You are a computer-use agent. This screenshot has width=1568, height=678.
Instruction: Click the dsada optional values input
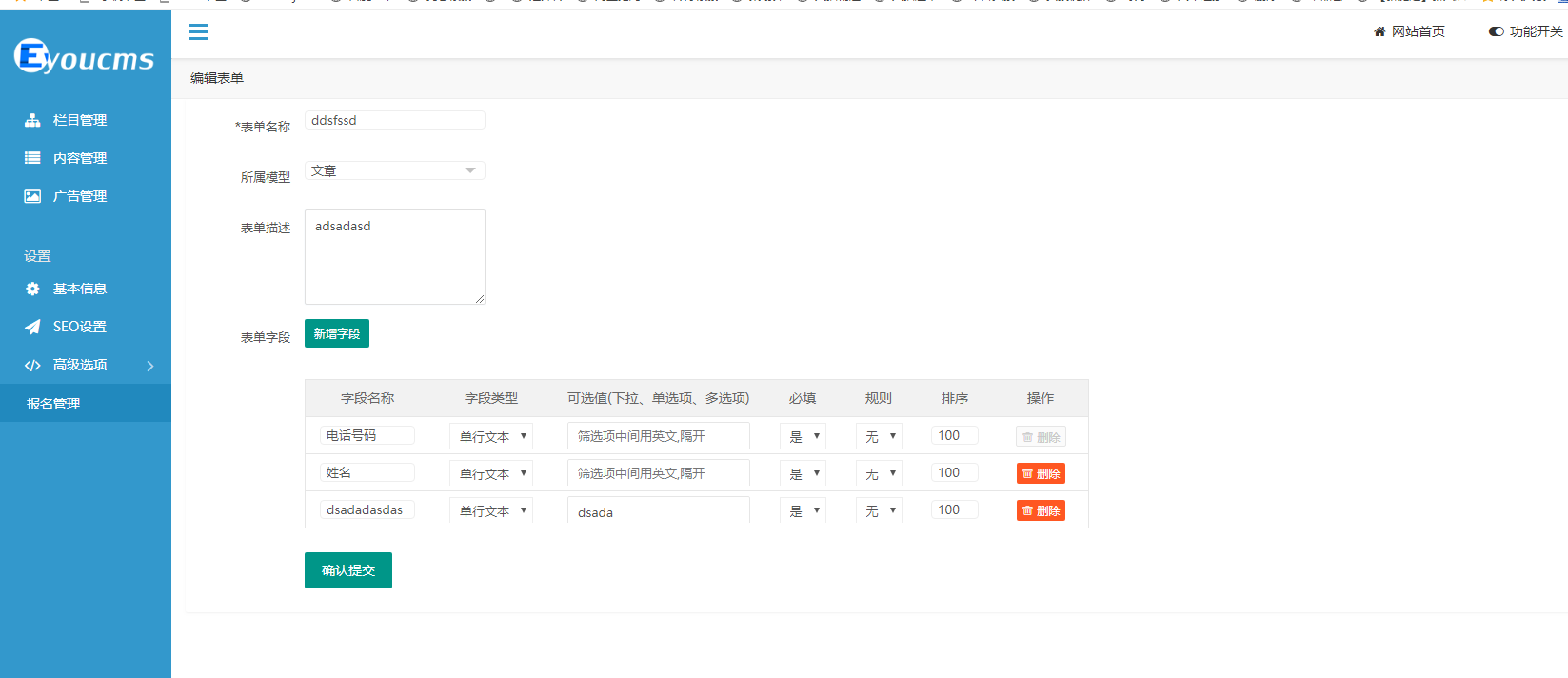659,511
